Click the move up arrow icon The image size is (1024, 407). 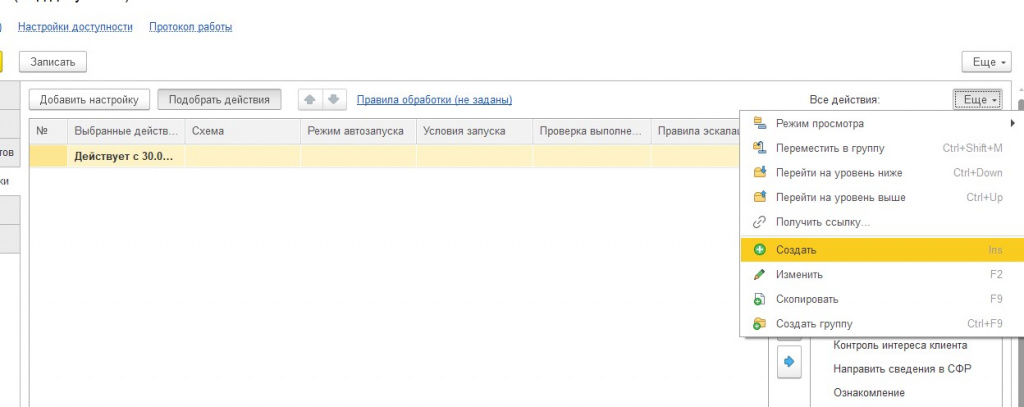point(310,100)
